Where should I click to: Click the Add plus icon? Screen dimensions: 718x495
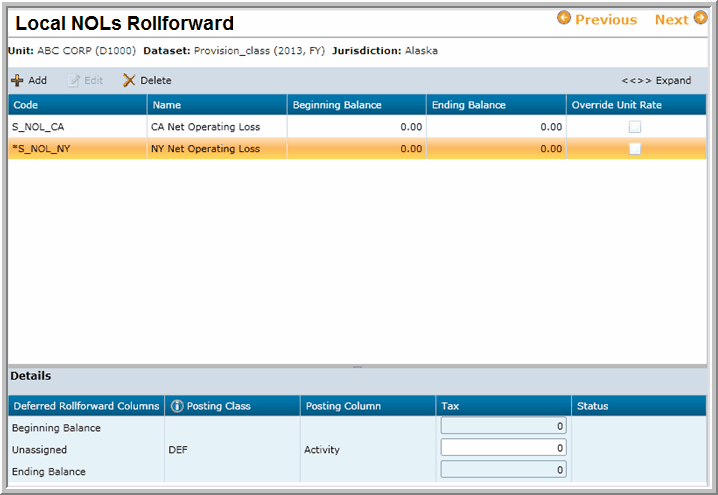17,80
